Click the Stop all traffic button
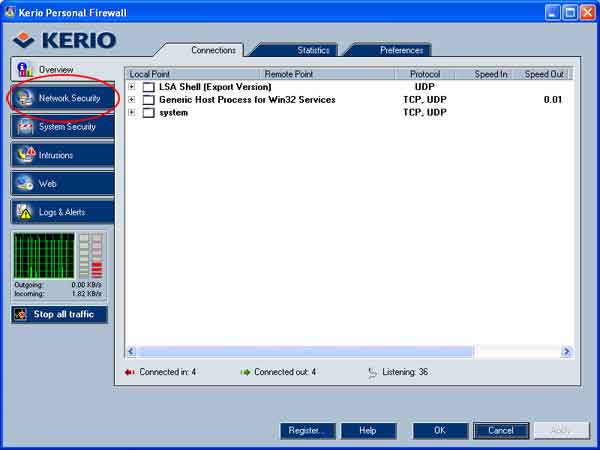 click(59, 314)
